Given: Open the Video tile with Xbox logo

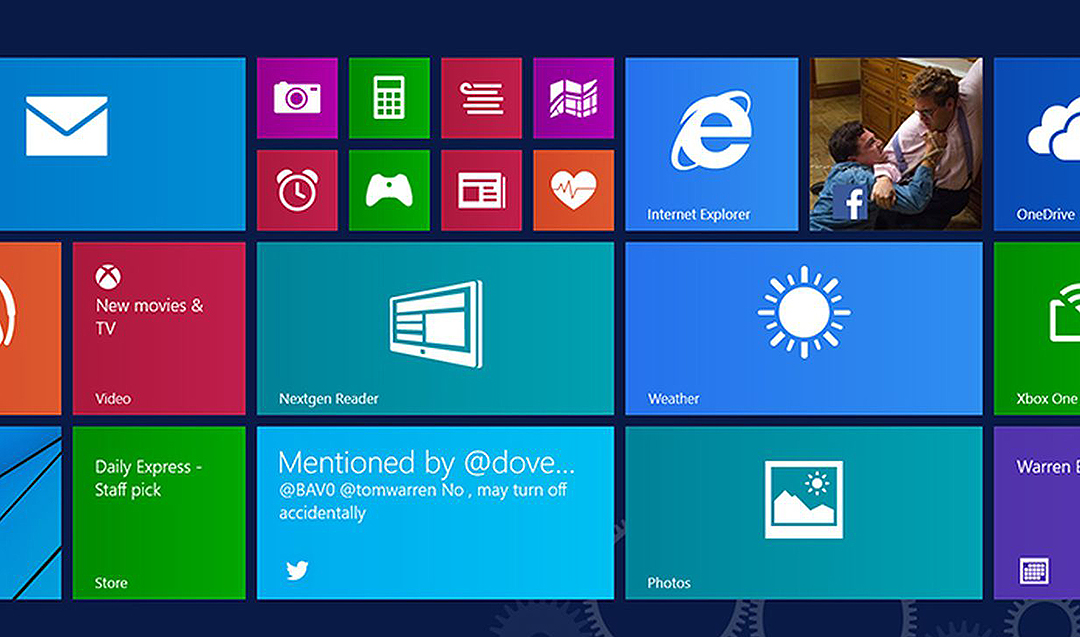Looking at the screenshot, I should [x=159, y=328].
